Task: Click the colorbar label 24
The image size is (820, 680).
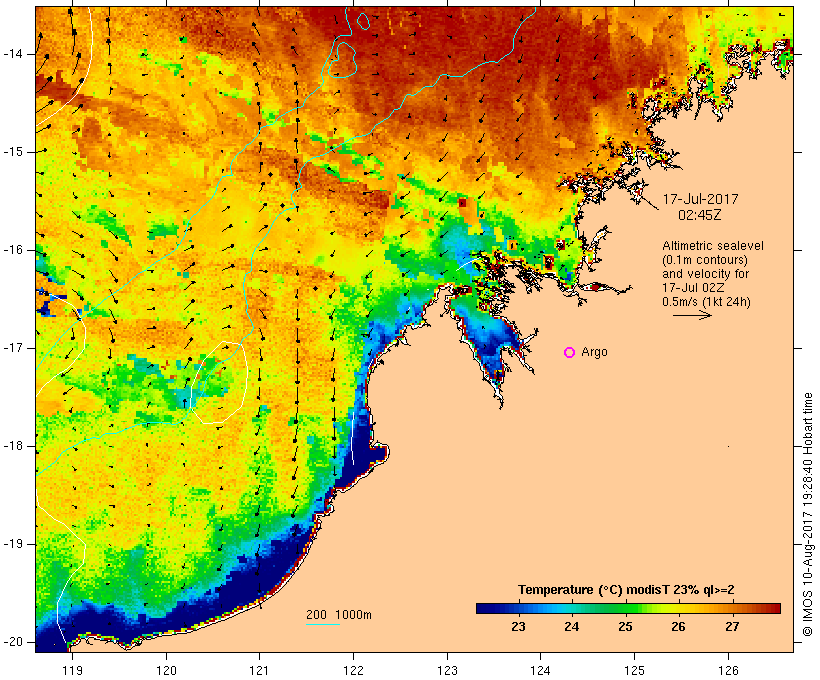Action: tap(572, 627)
